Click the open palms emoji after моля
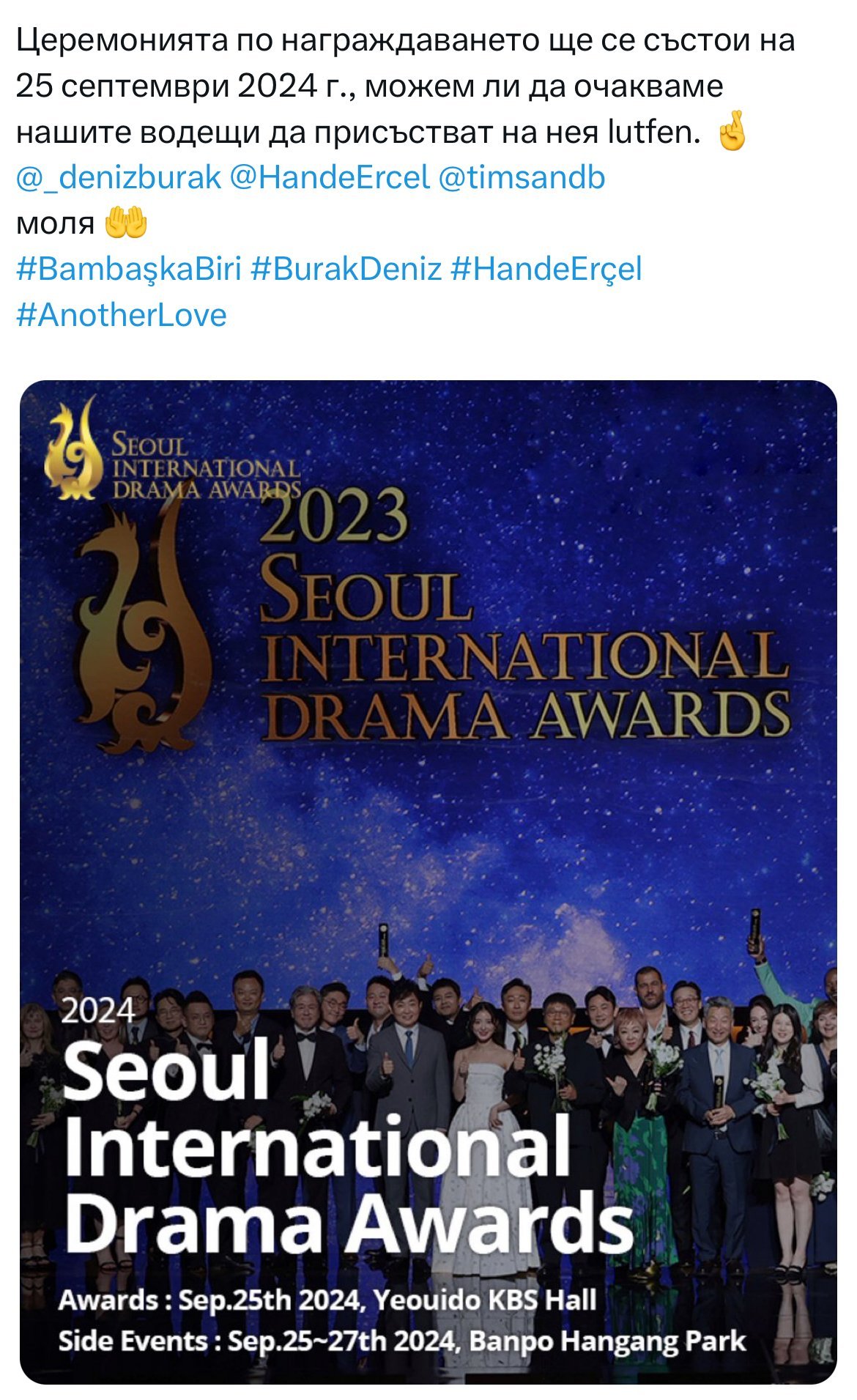The image size is (857, 1400). coord(127,224)
